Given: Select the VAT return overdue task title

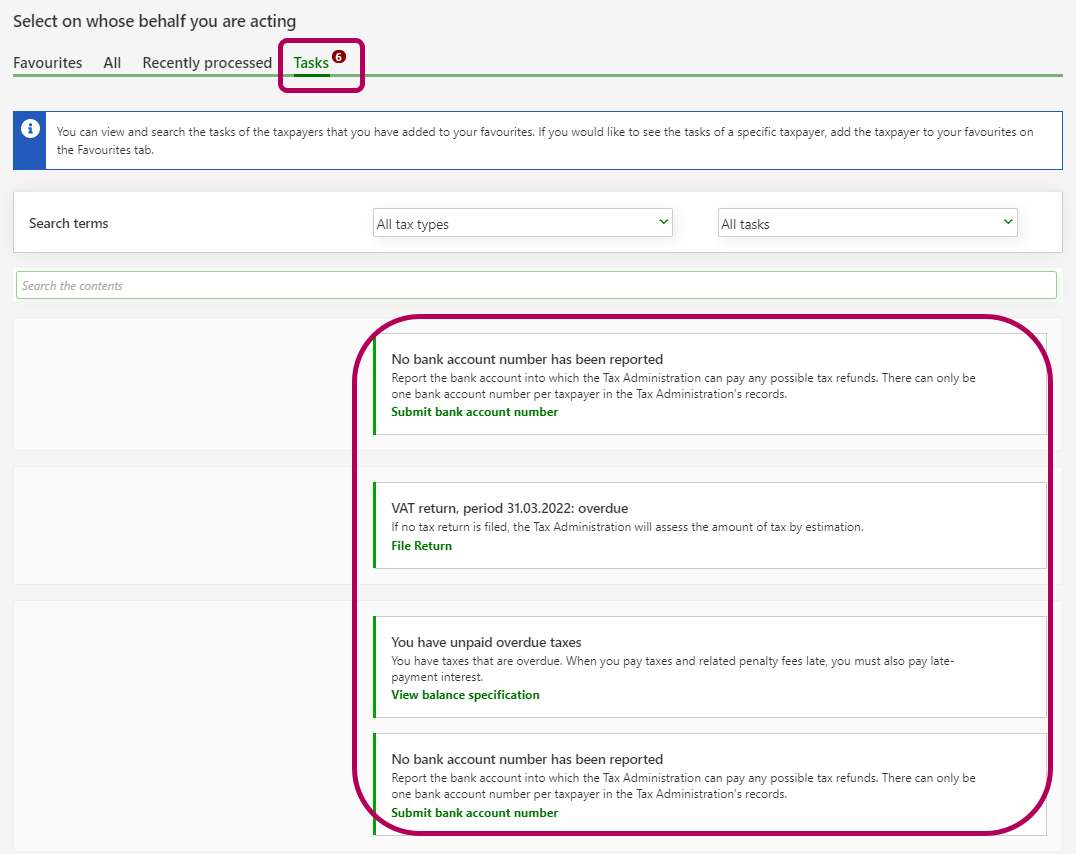Looking at the screenshot, I should click(x=509, y=508).
